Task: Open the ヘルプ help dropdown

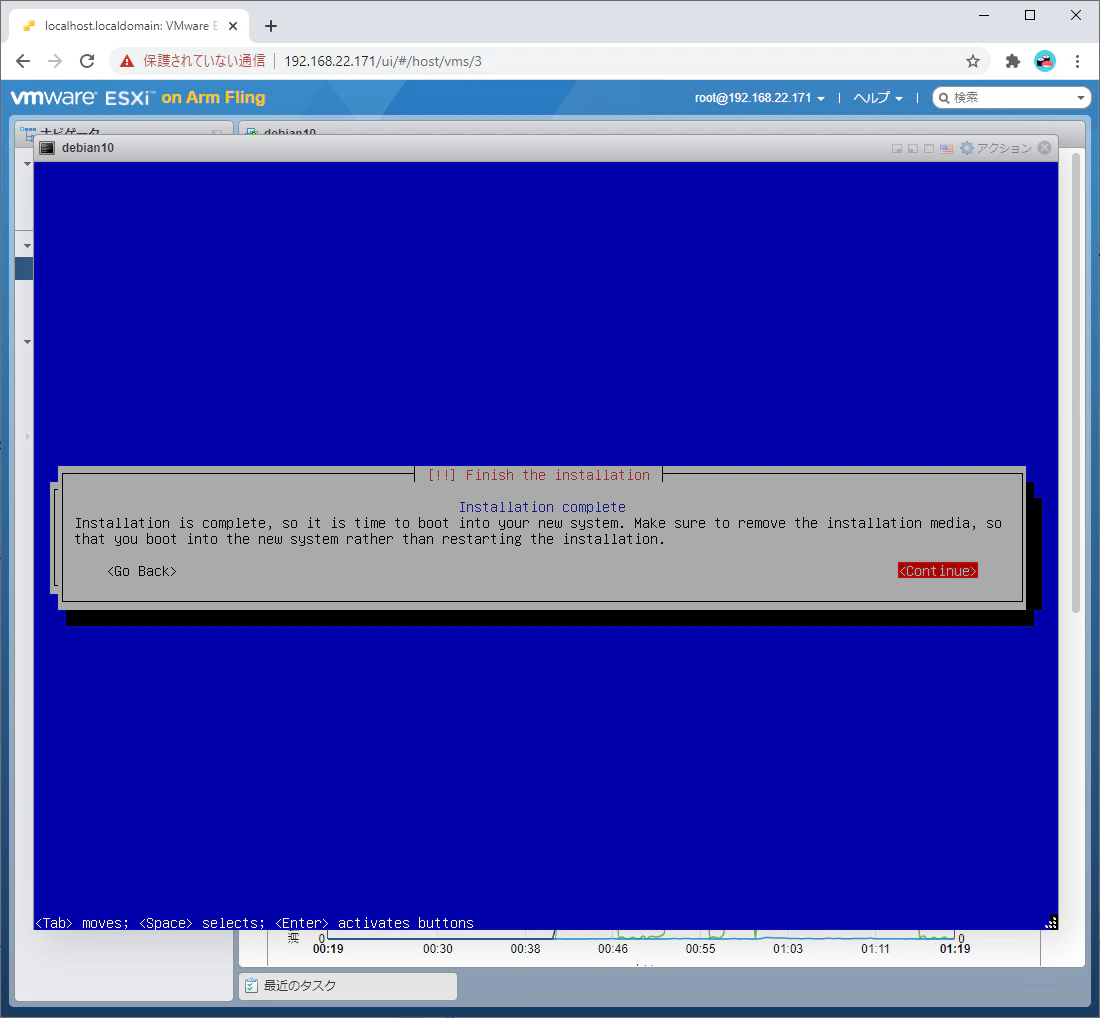Action: pyautogui.click(x=878, y=98)
